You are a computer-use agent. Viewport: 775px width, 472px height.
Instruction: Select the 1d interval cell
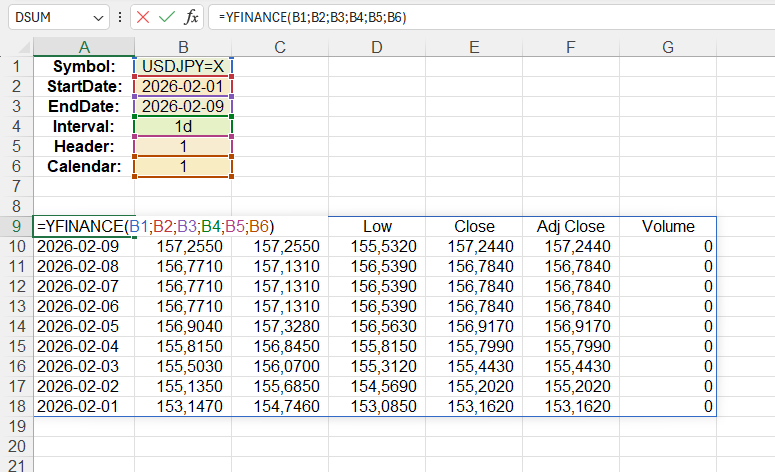183,127
